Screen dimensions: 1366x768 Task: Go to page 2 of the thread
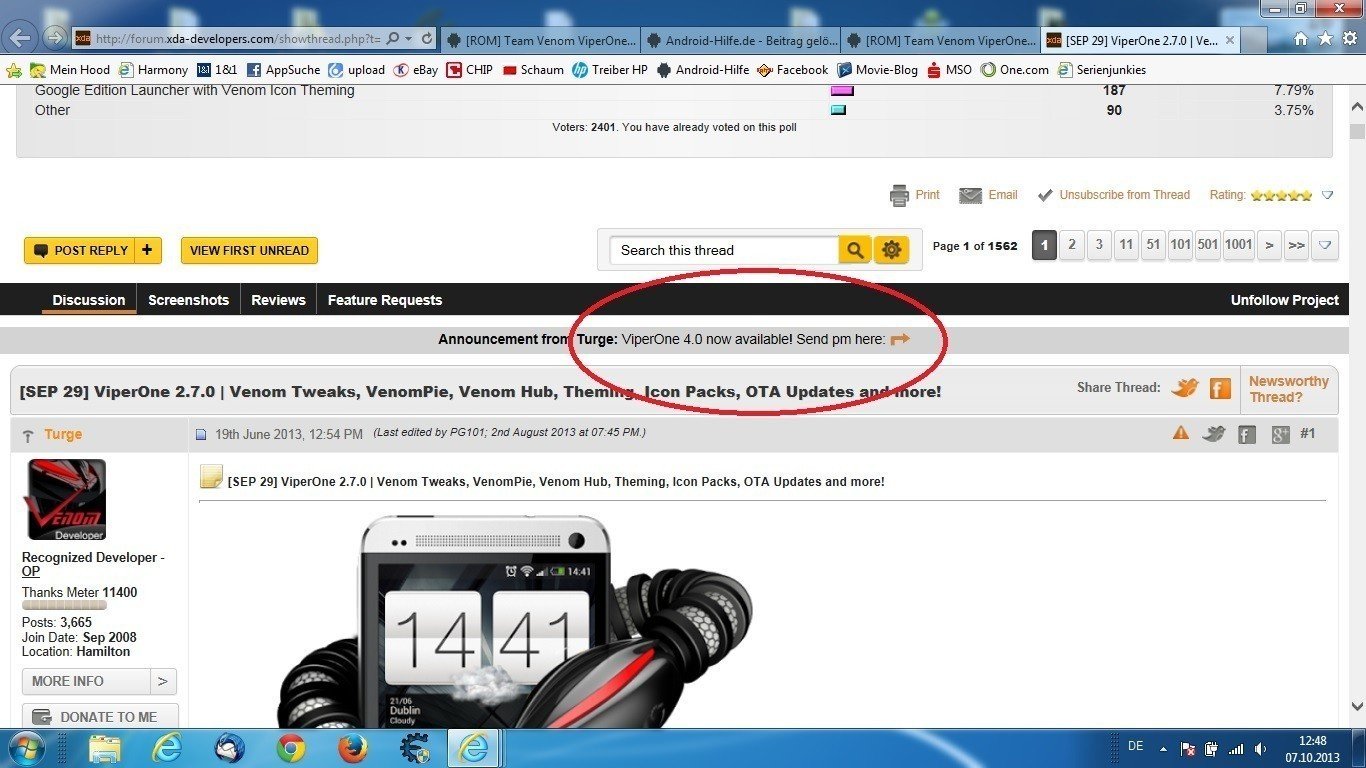[x=1072, y=245]
